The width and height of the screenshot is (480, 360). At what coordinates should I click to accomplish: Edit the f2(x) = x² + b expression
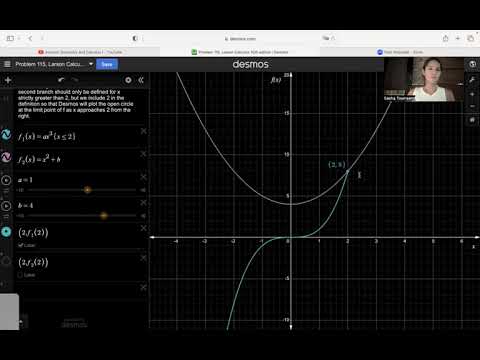[x=39, y=159]
